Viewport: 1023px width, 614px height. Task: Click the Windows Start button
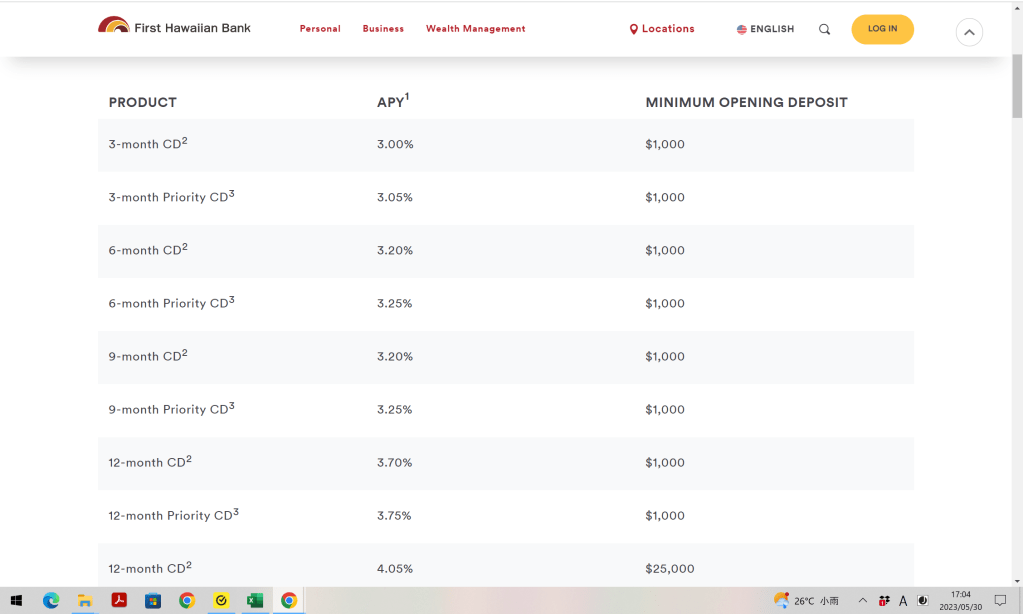16,600
